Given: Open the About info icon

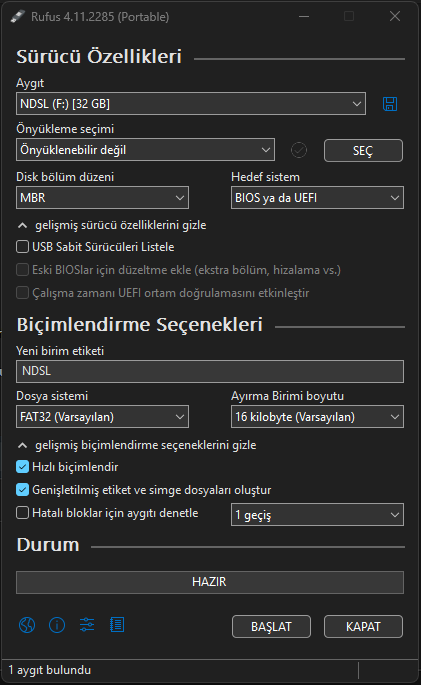Looking at the screenshot, I should (x=57, y=625).
